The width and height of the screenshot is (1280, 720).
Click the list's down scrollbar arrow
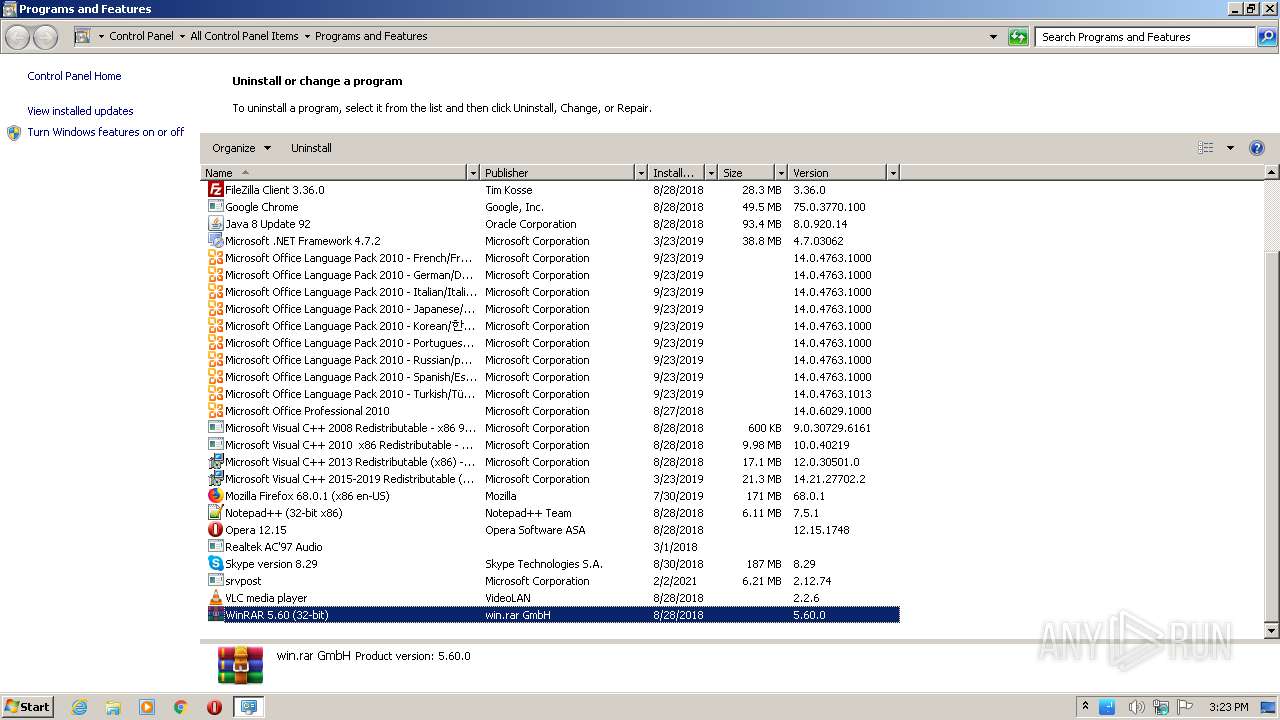click(x=1272, y=631)
